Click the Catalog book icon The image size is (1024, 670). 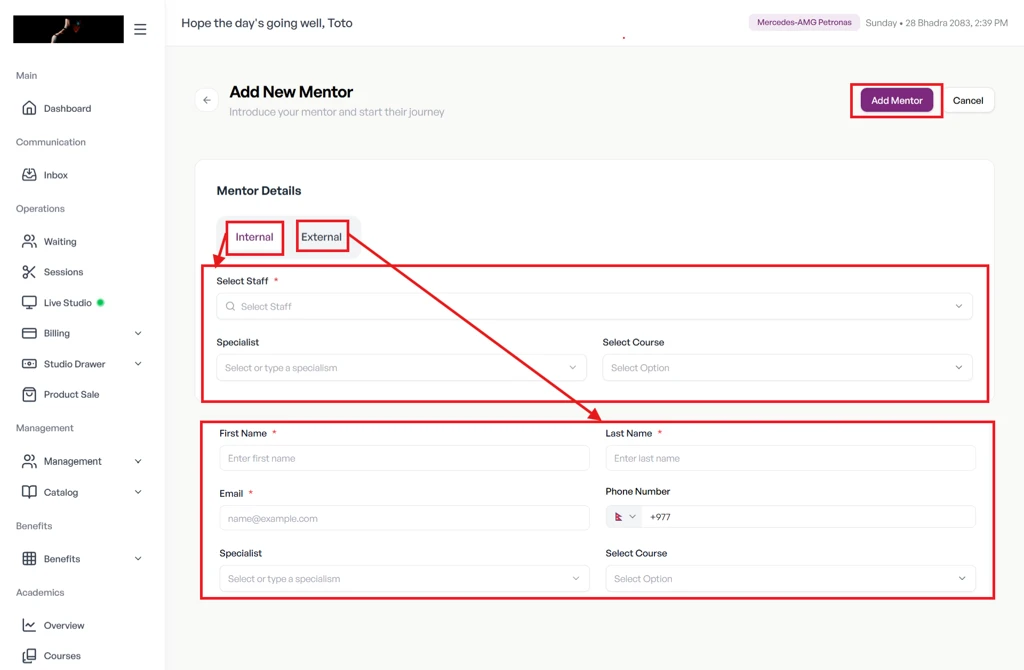(x=29, y=492)
